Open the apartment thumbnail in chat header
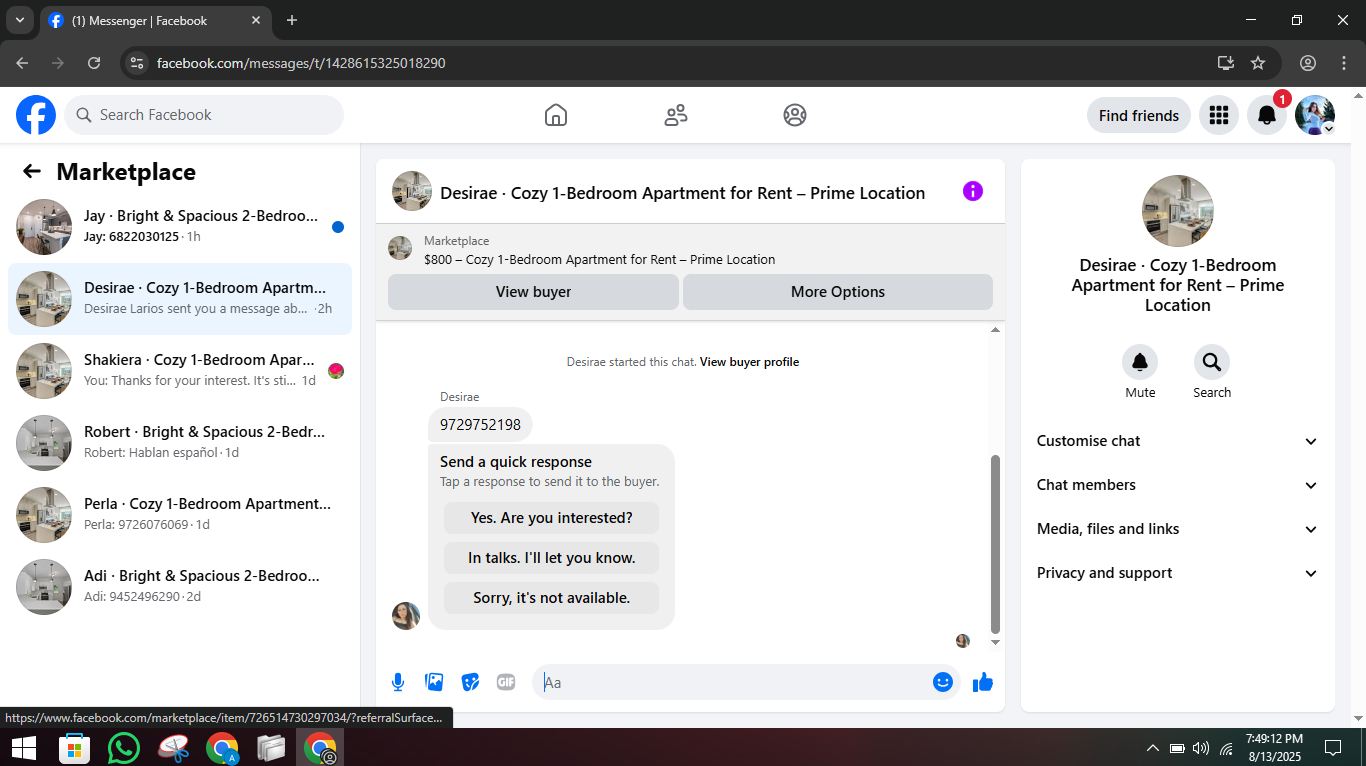 click(412, 191)
